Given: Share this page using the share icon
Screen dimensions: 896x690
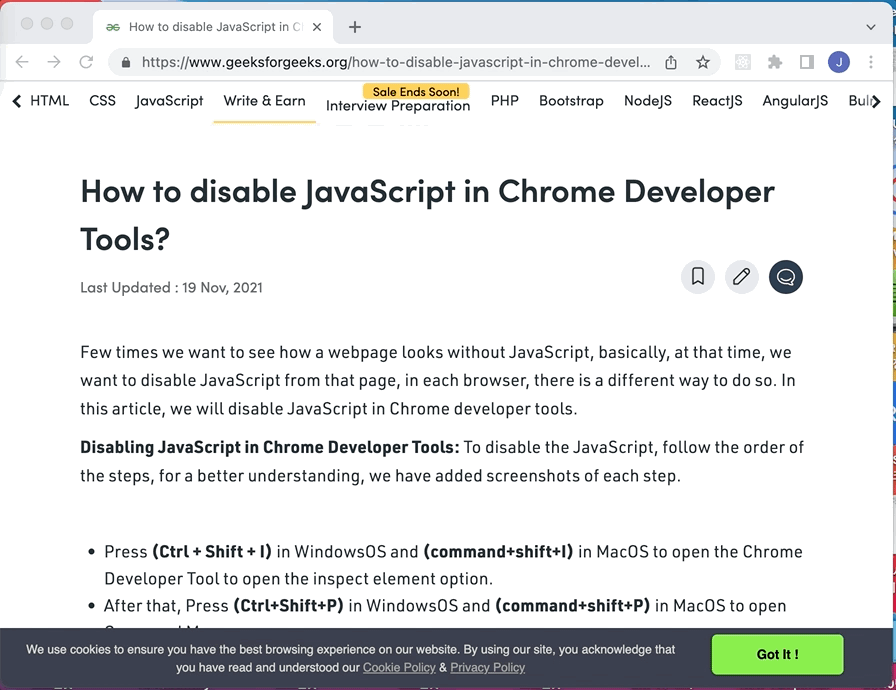Looking at the screenshot, I should (x=671, y=62).
